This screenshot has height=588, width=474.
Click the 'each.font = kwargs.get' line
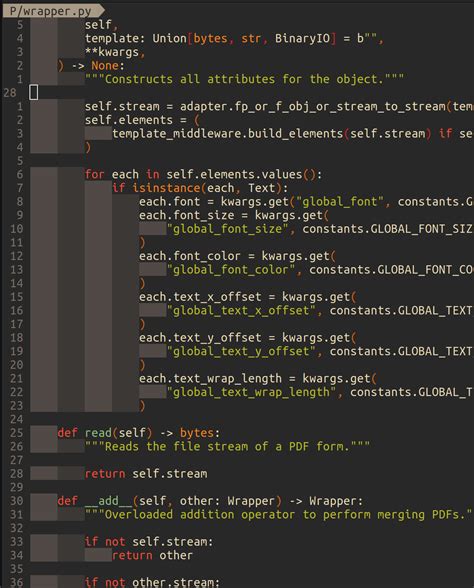306,202
